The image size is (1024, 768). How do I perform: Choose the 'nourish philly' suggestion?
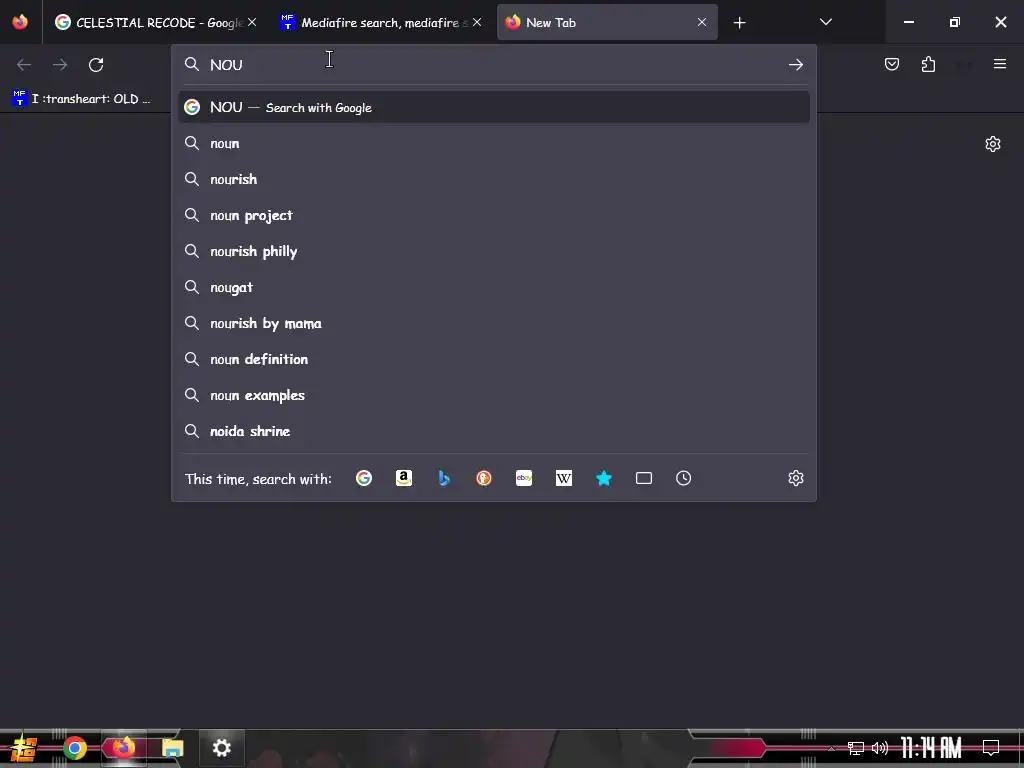pyautogui.click(x=494, y=251)
